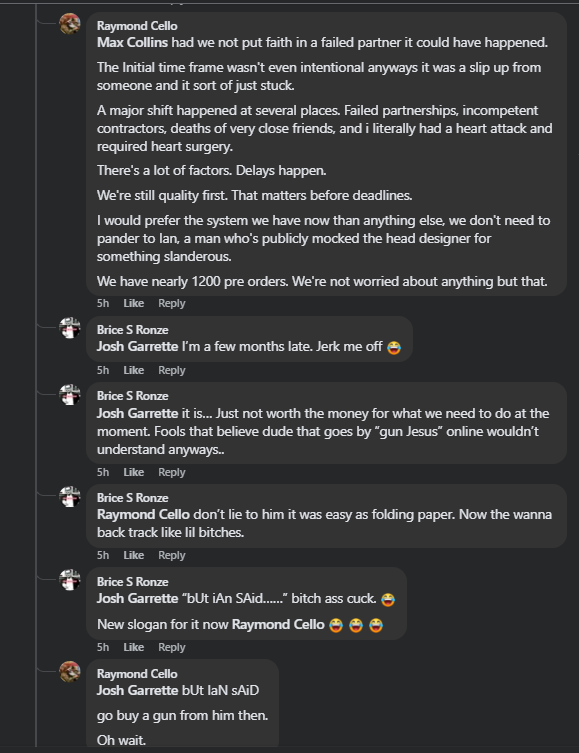Image resolution: width=579 pixels, height=753 pixels.
Task: Click Brice S Ronze avatar beside 'few months late' comment
Action: tap(70, 328)
